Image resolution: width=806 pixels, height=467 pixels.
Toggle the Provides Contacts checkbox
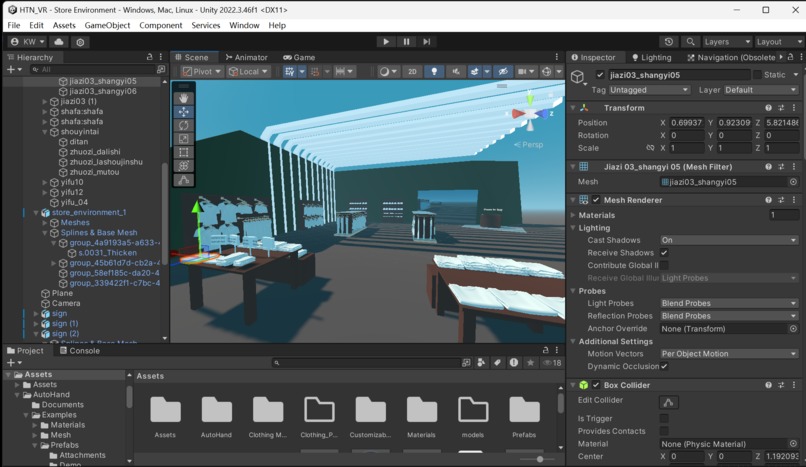pos(664,431)
